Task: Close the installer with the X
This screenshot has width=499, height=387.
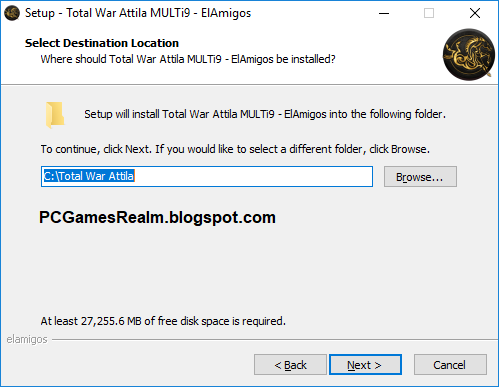Action: tap(475, 13)
